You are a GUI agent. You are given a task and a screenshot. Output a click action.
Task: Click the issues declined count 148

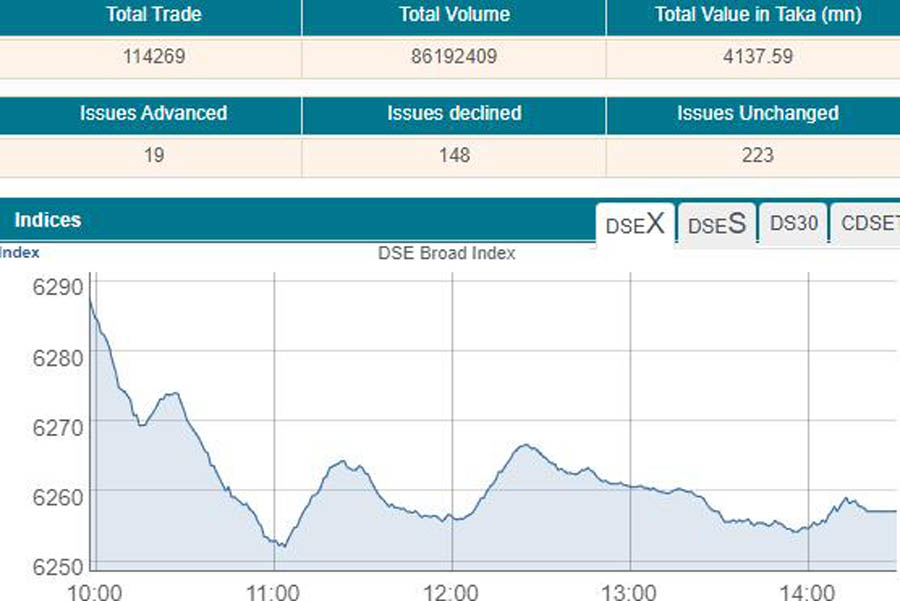[454, 155]
